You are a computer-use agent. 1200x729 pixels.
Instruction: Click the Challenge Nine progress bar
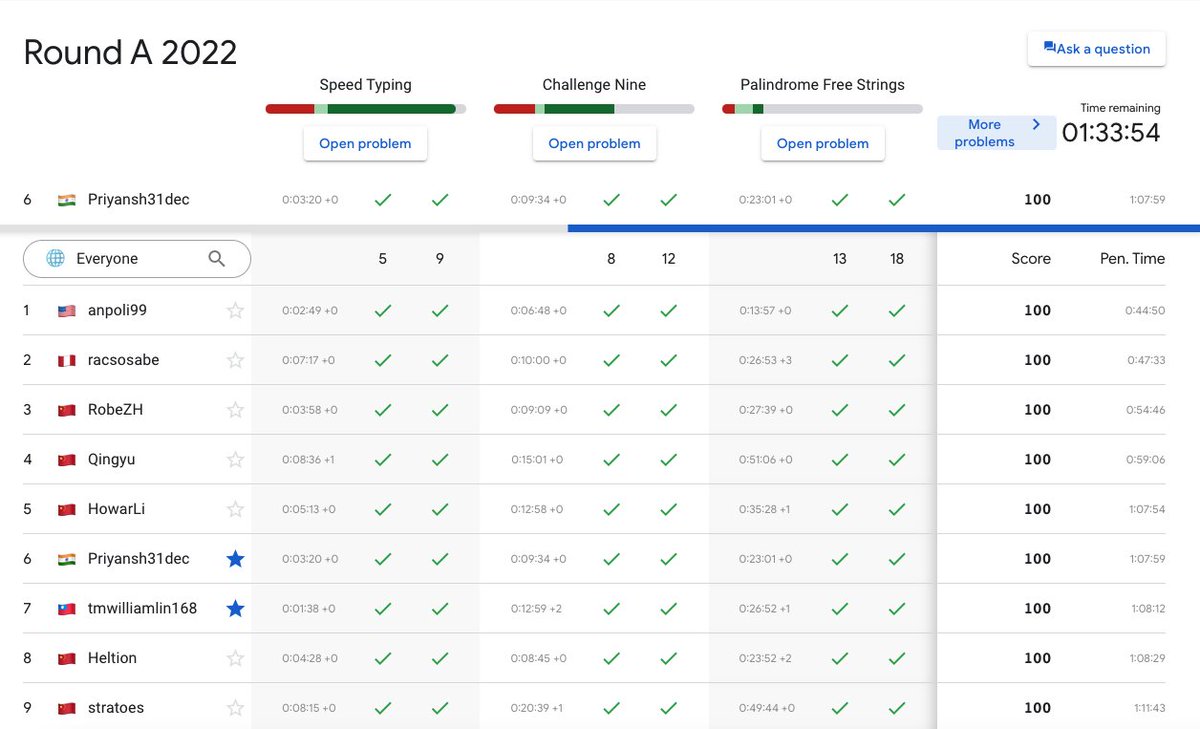tap(594, 109)
